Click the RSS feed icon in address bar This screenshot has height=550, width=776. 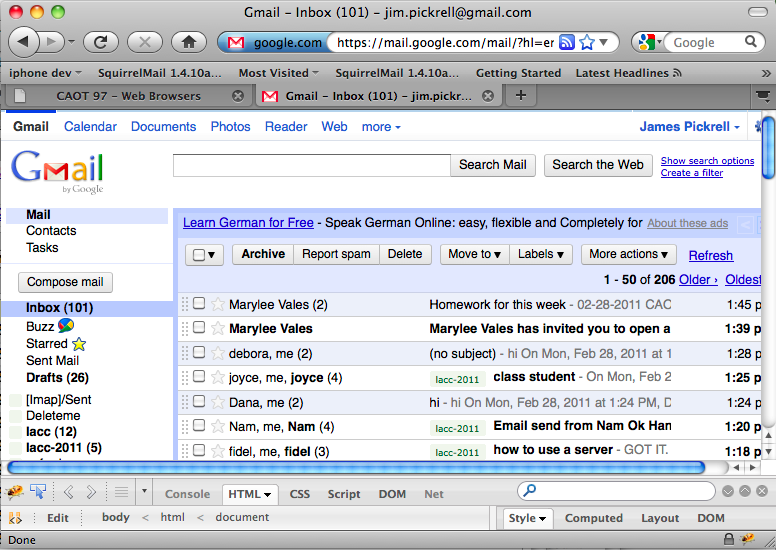[x=567, y=43]
